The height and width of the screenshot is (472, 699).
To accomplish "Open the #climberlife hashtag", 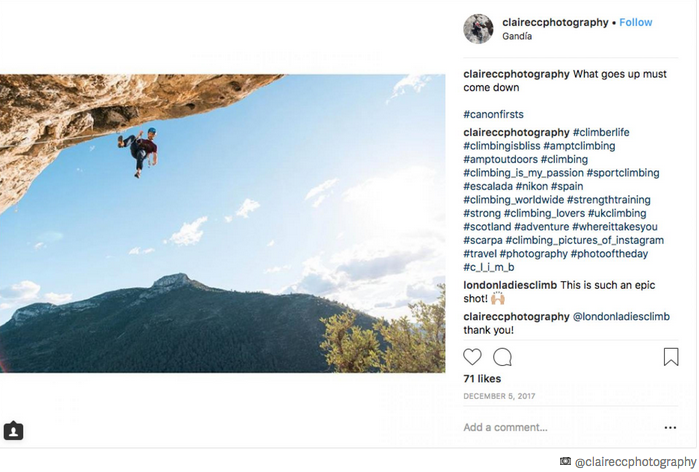I will coord(601,133).
